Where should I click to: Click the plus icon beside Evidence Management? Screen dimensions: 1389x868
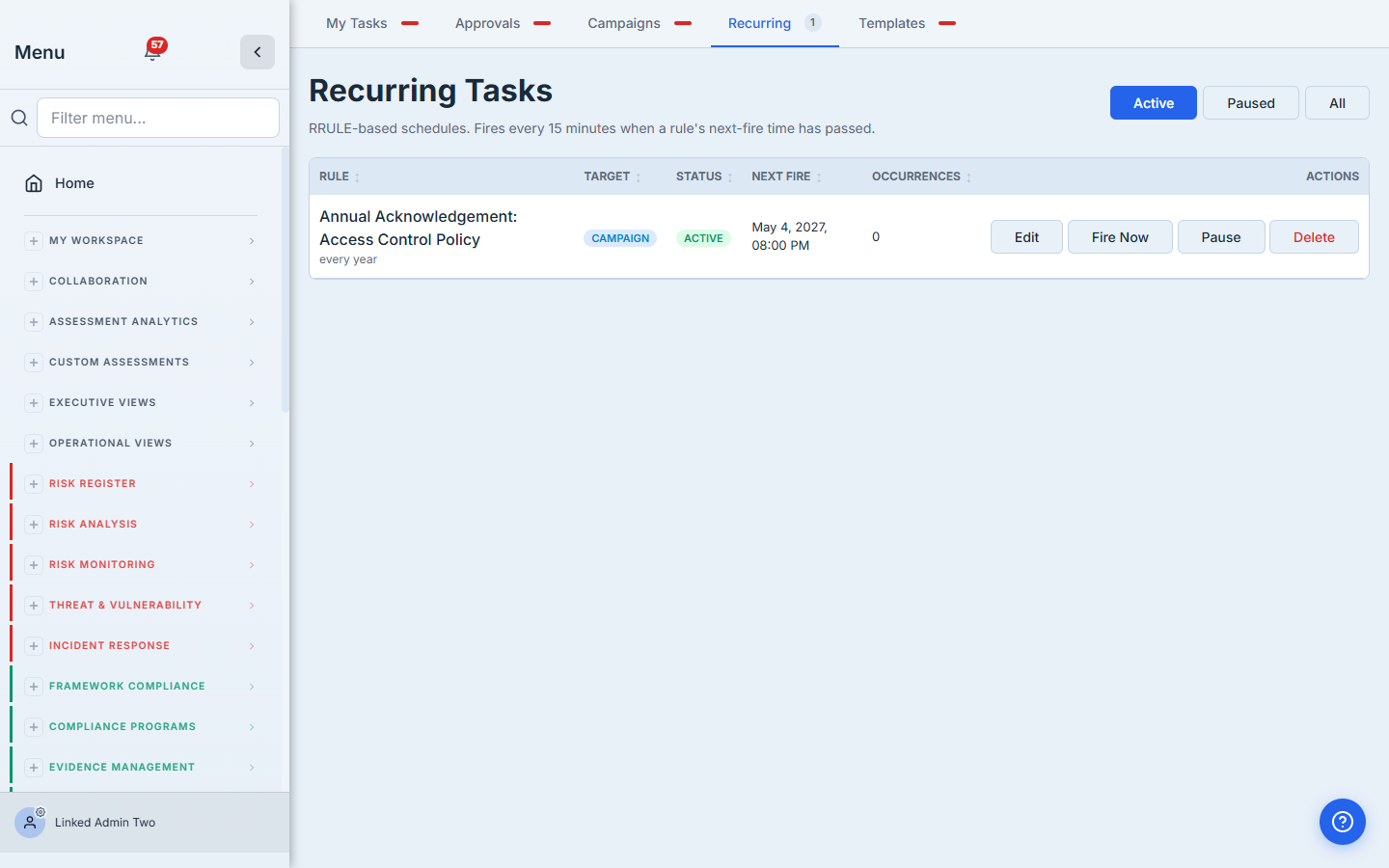34,768
